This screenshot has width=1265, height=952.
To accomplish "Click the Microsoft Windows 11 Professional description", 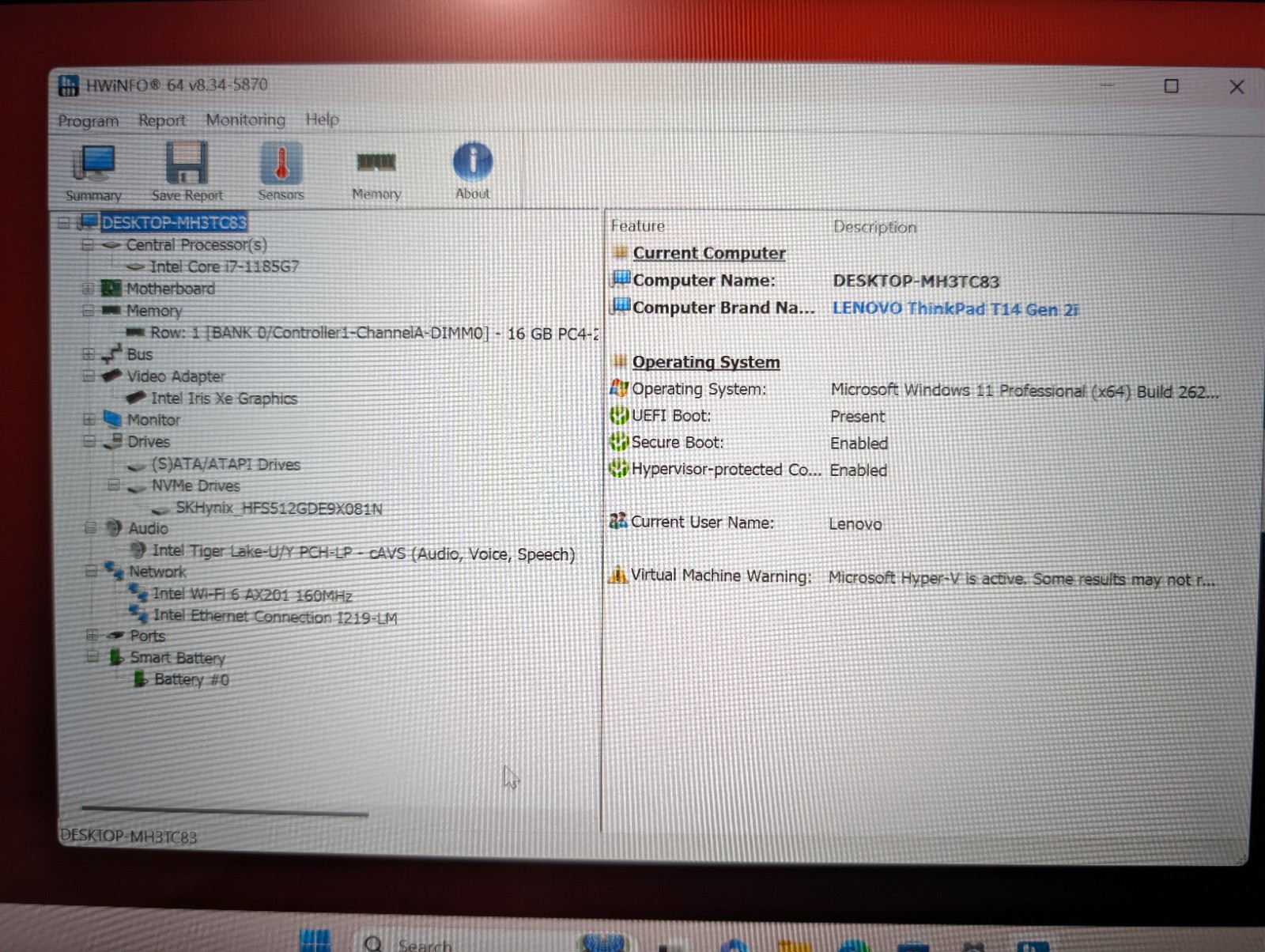I will click(1025, 391).
